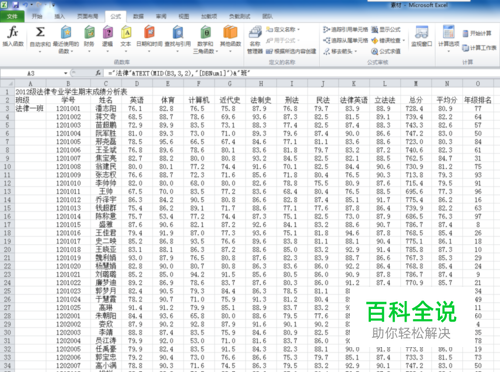Select cell A3 containing 法律一班
Viewport: 500px width, 372px height.
pos(30,108)
